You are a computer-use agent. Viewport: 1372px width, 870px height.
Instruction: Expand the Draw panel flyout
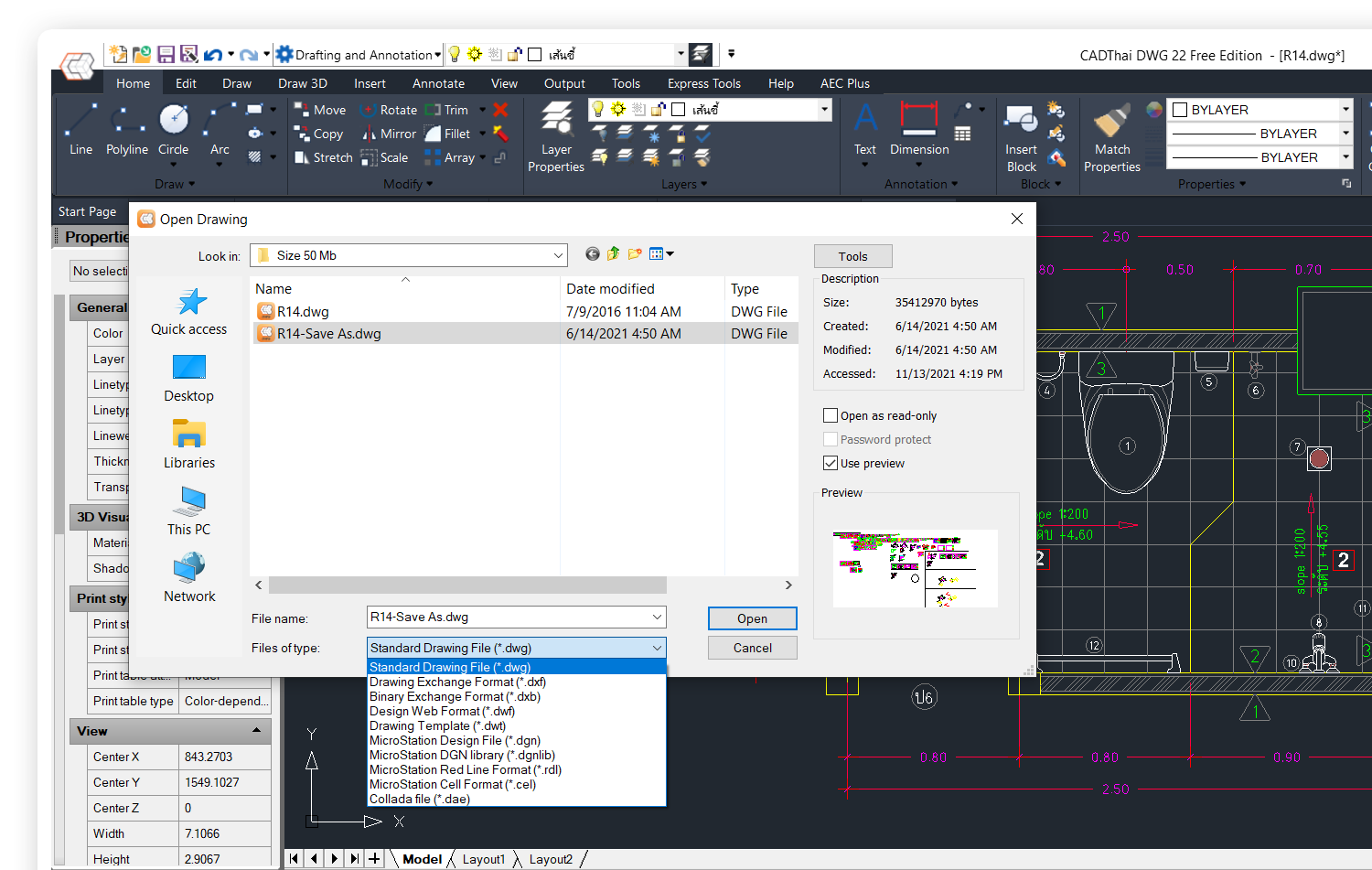pos(175,184)
